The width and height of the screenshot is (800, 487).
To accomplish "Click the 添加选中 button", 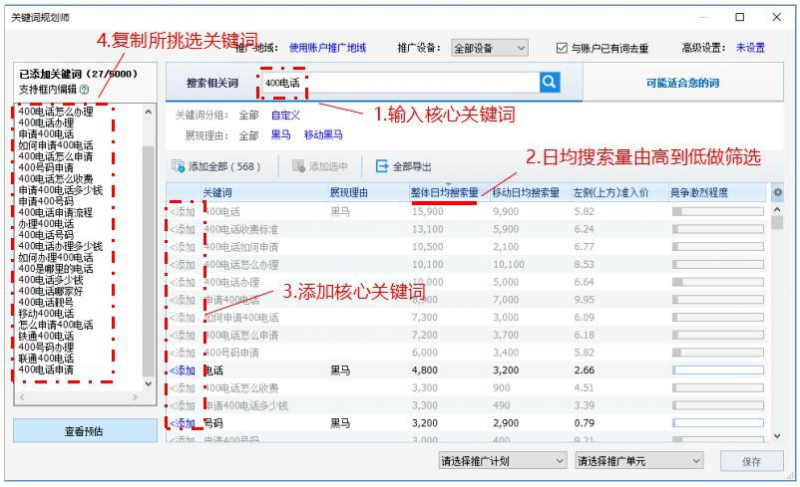I will 320,166.
